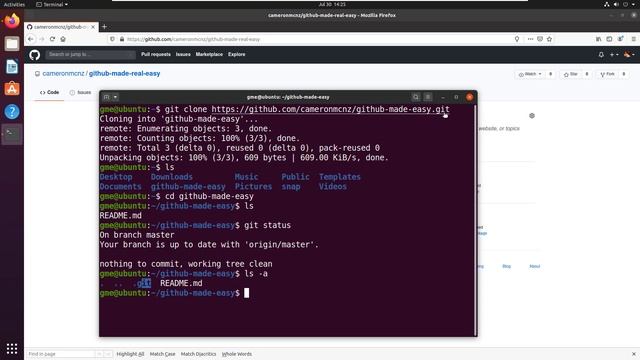Toggle Highlight All in find bar
This screenshot has width=640, height=360.
[130, 354]
